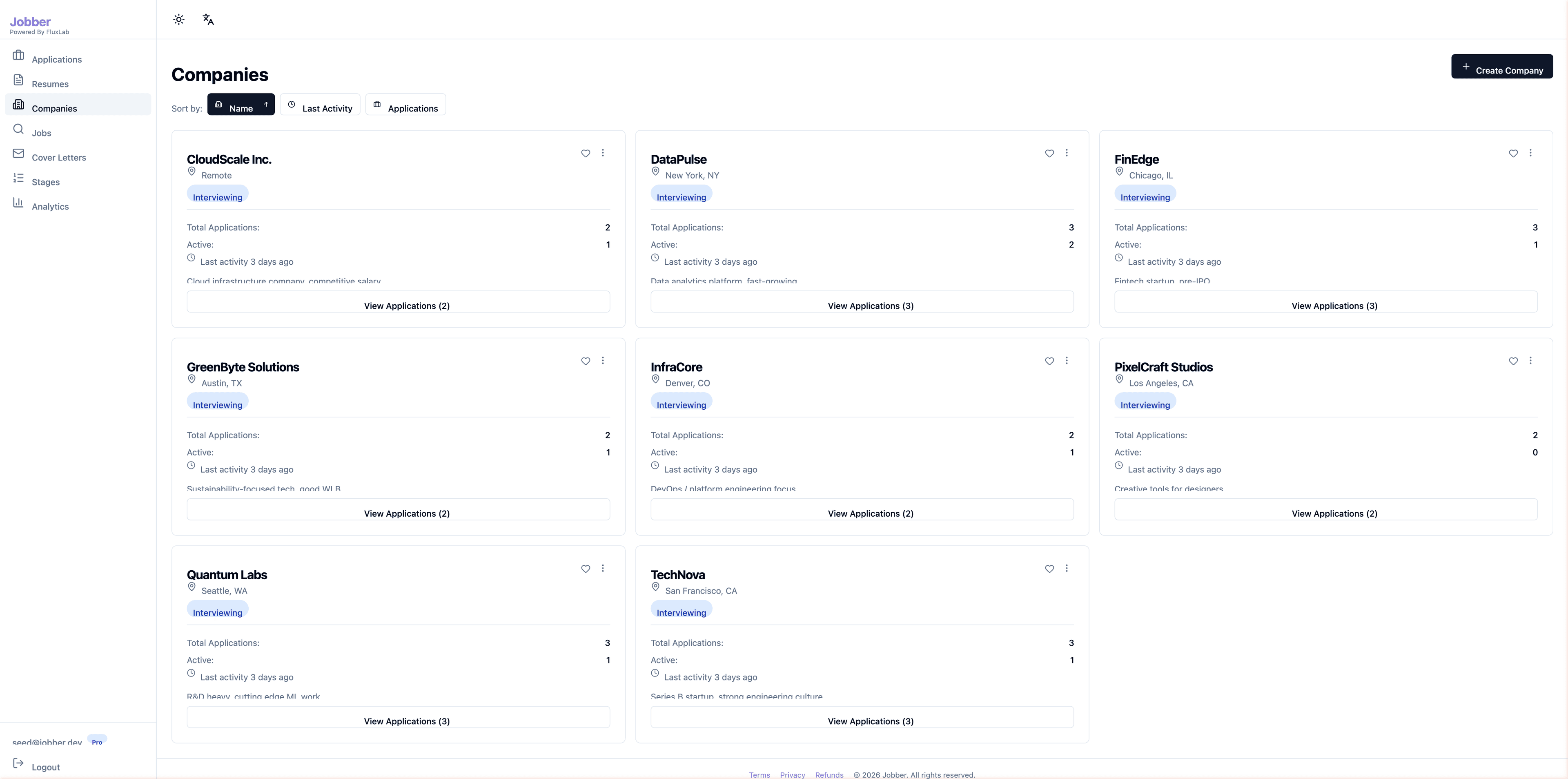Open the three-dot menu on FinEdge card
The image size is (1568, 779).
(1530, 153)
